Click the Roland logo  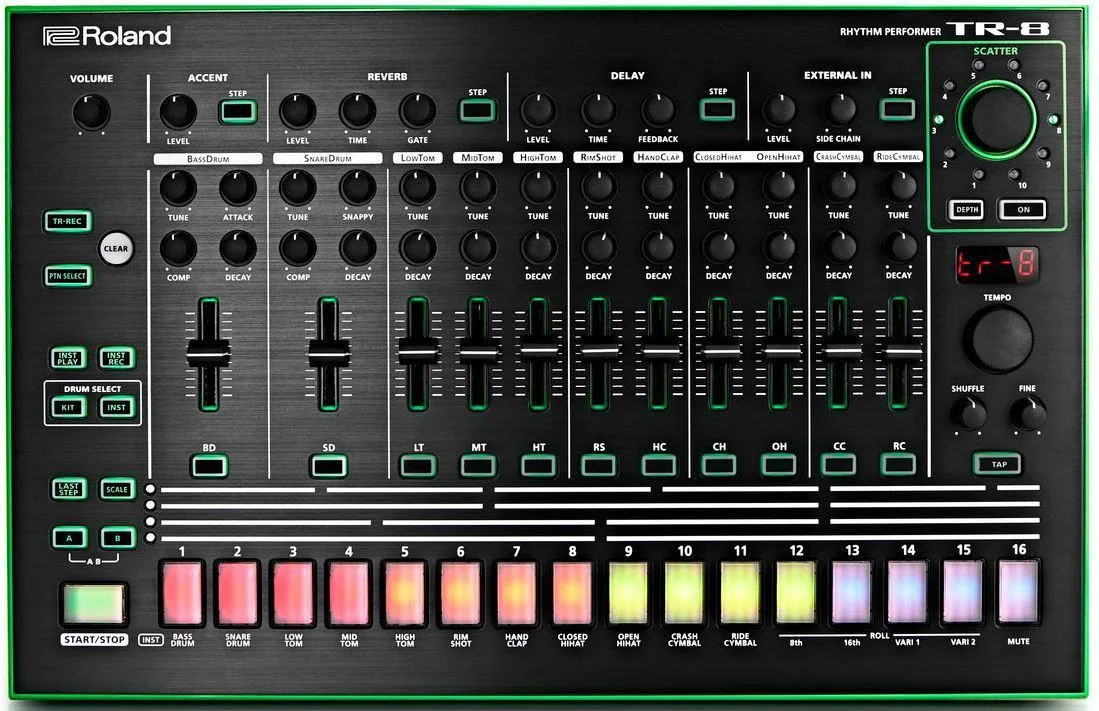click(x=107, y=36)
